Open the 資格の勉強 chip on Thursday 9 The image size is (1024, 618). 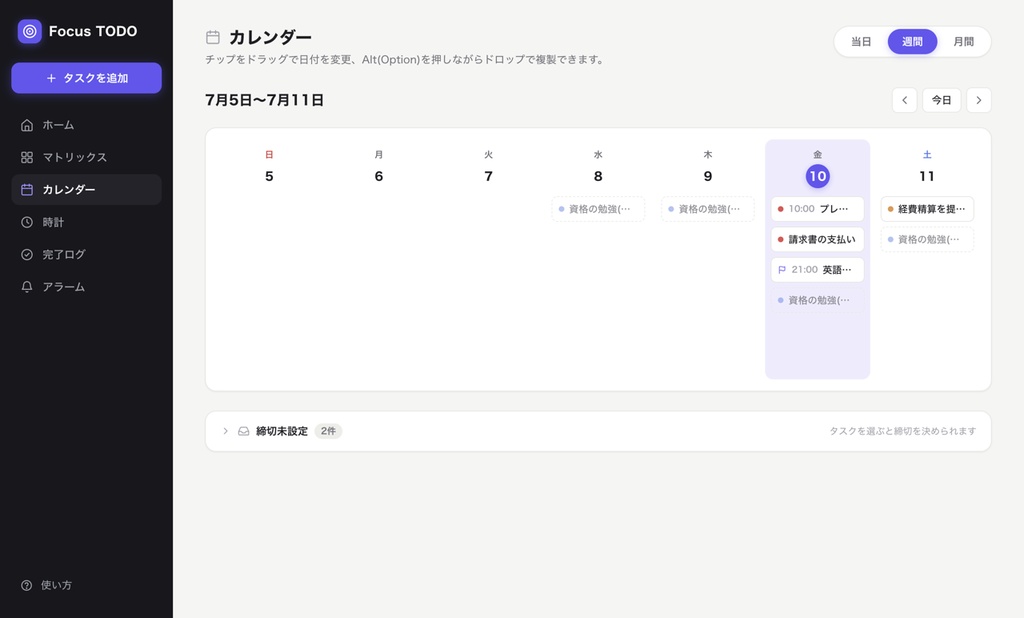[x=708, y=209]
